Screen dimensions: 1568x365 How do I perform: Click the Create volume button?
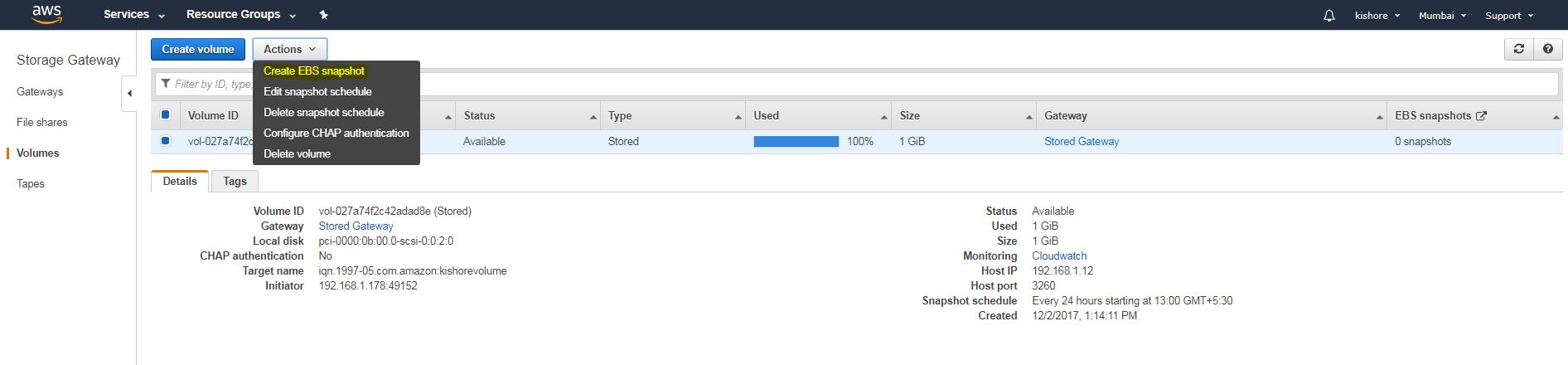[x=198, y=49]
